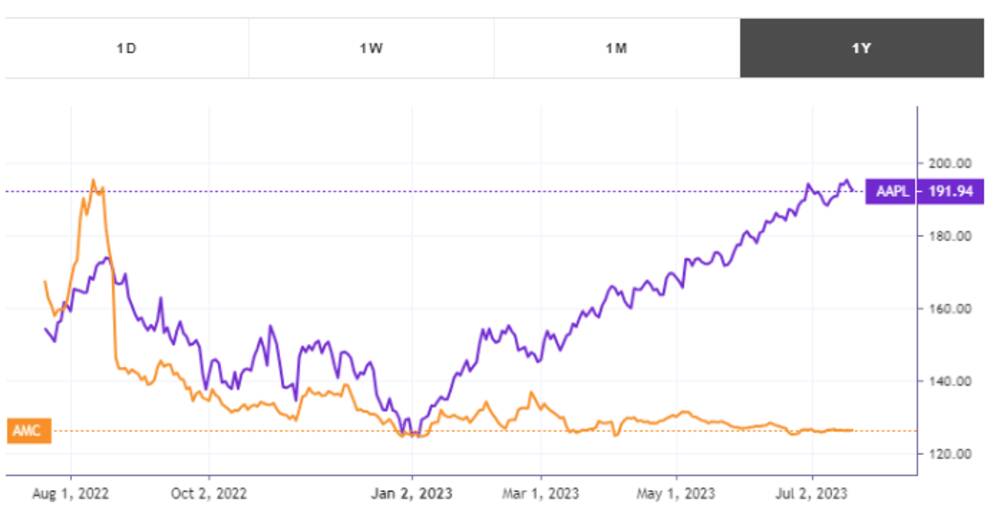Click the purple AAPL price label
Screen dimensions: 997x522
[891, 191]
